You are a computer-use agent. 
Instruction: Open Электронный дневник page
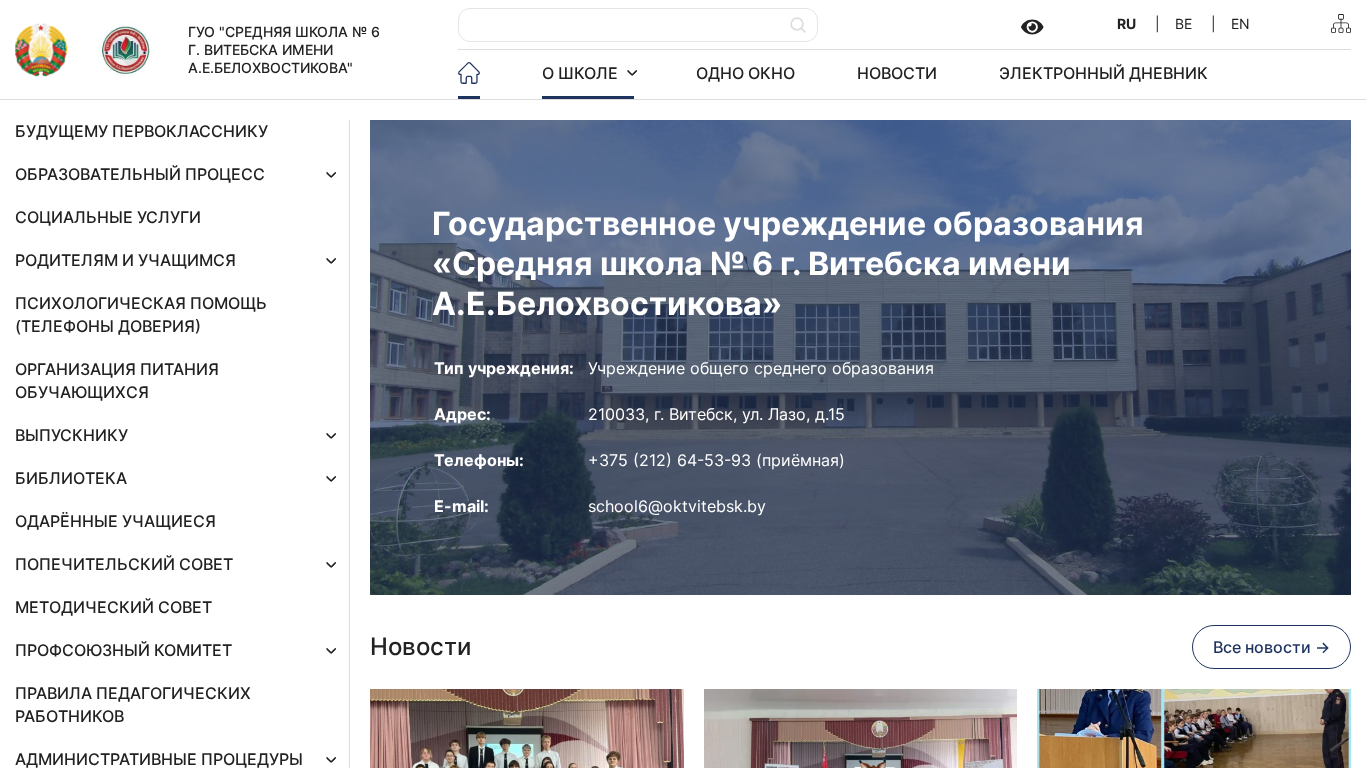(1102, 73)
